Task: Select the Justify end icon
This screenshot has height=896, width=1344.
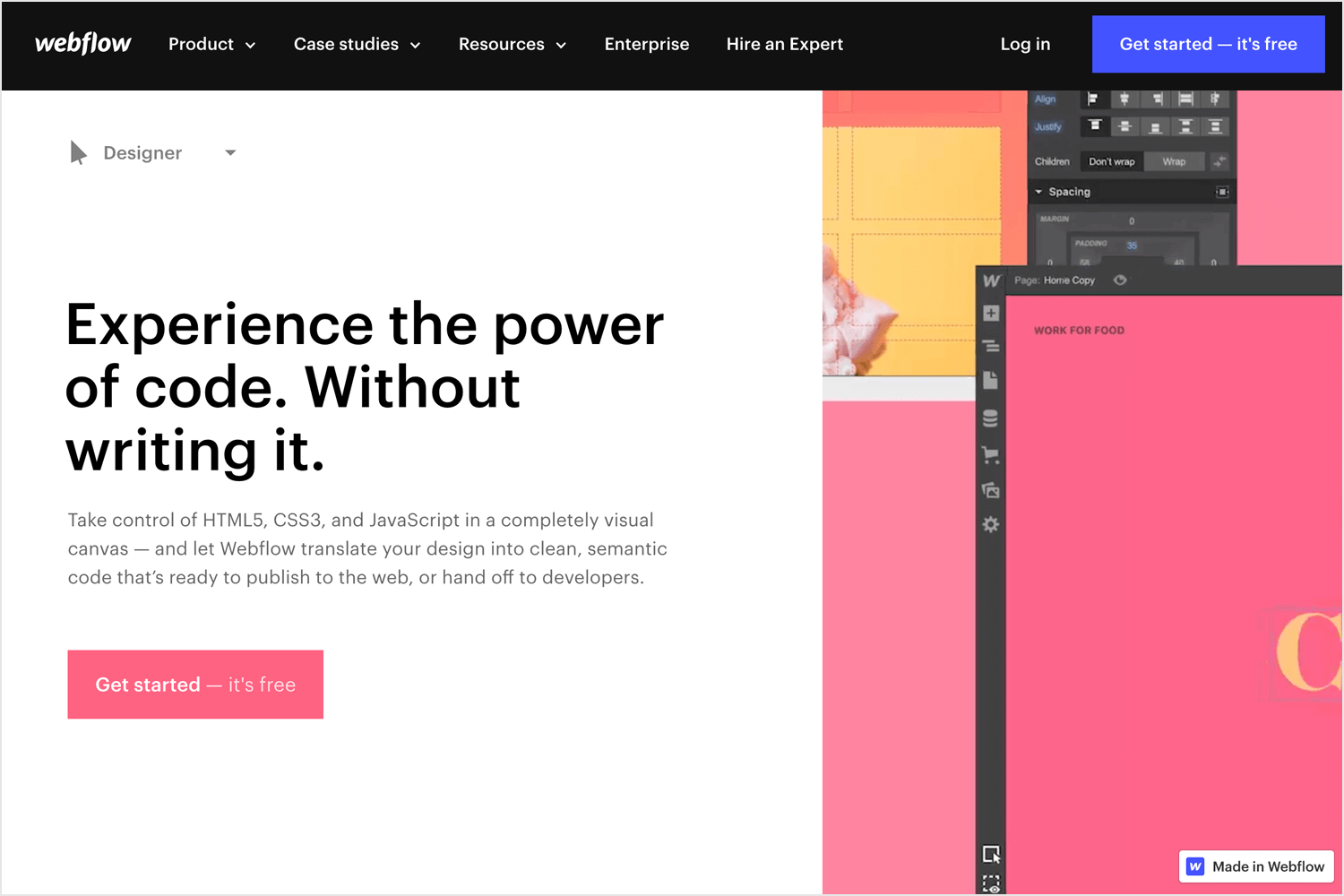Action: pos(1156,126)
